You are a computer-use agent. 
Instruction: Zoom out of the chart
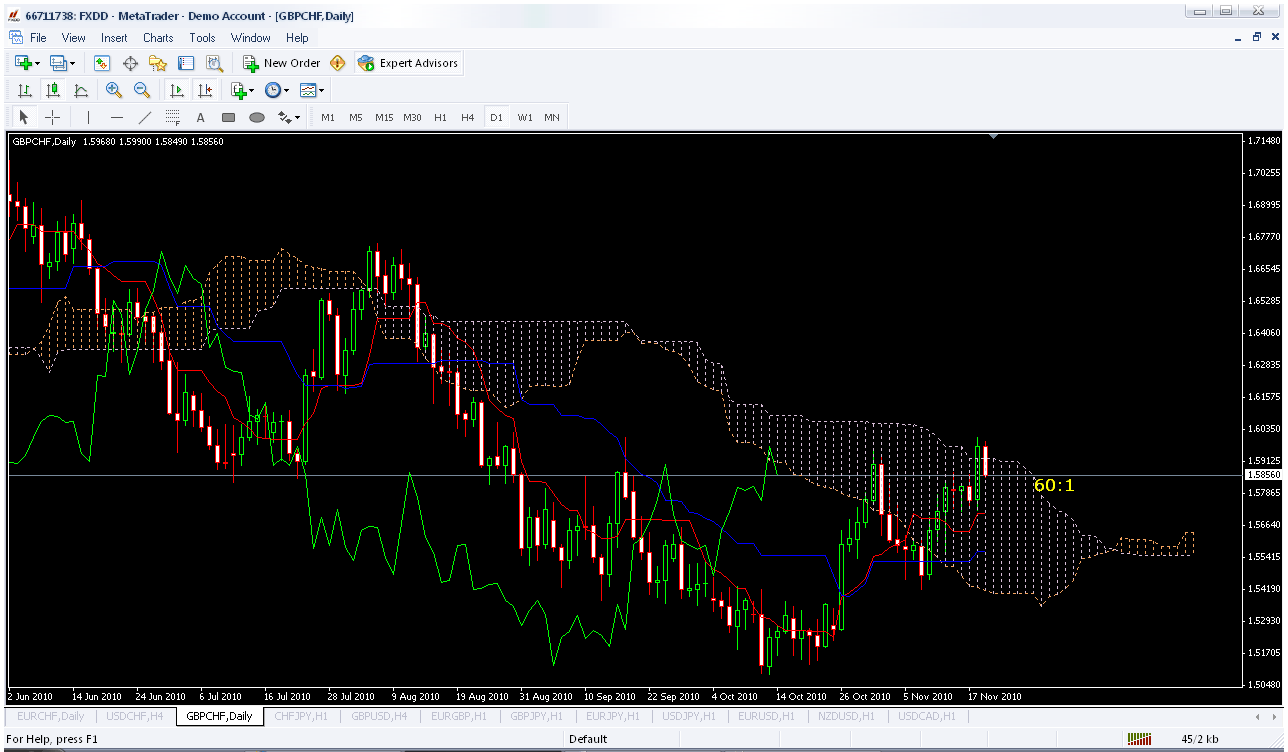(x=142, y=90)
